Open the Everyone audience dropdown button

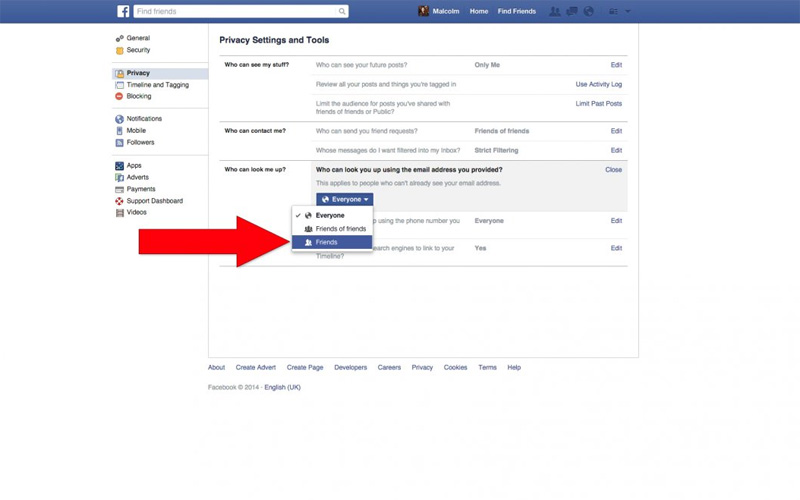345,199
